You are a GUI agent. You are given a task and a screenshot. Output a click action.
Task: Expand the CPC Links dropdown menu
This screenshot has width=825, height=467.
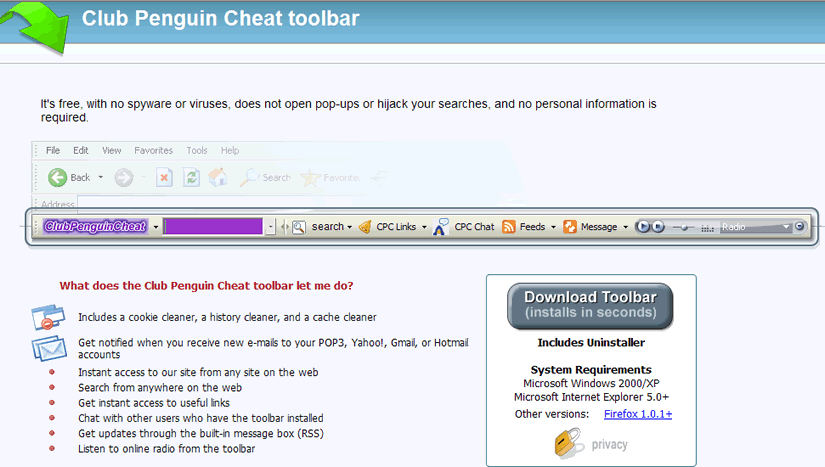[x=423, y=227]
